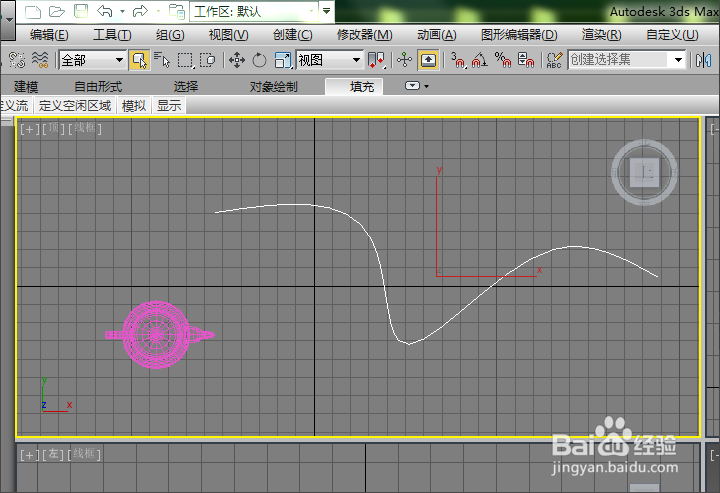Open the 自定义(U) menu
Screen dimensions: 720x493
(672, 35)
